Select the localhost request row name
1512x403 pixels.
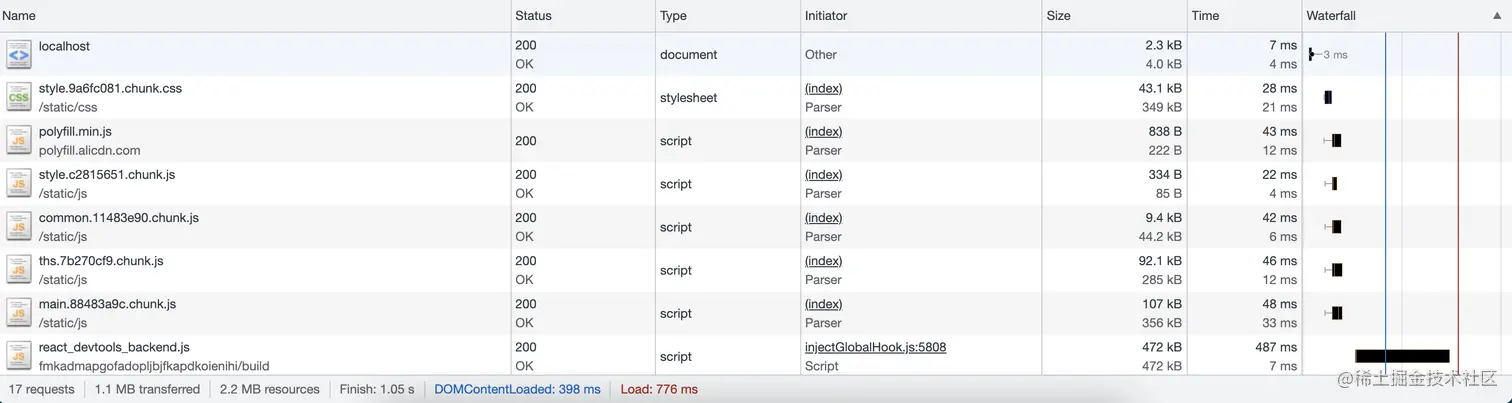64,46
